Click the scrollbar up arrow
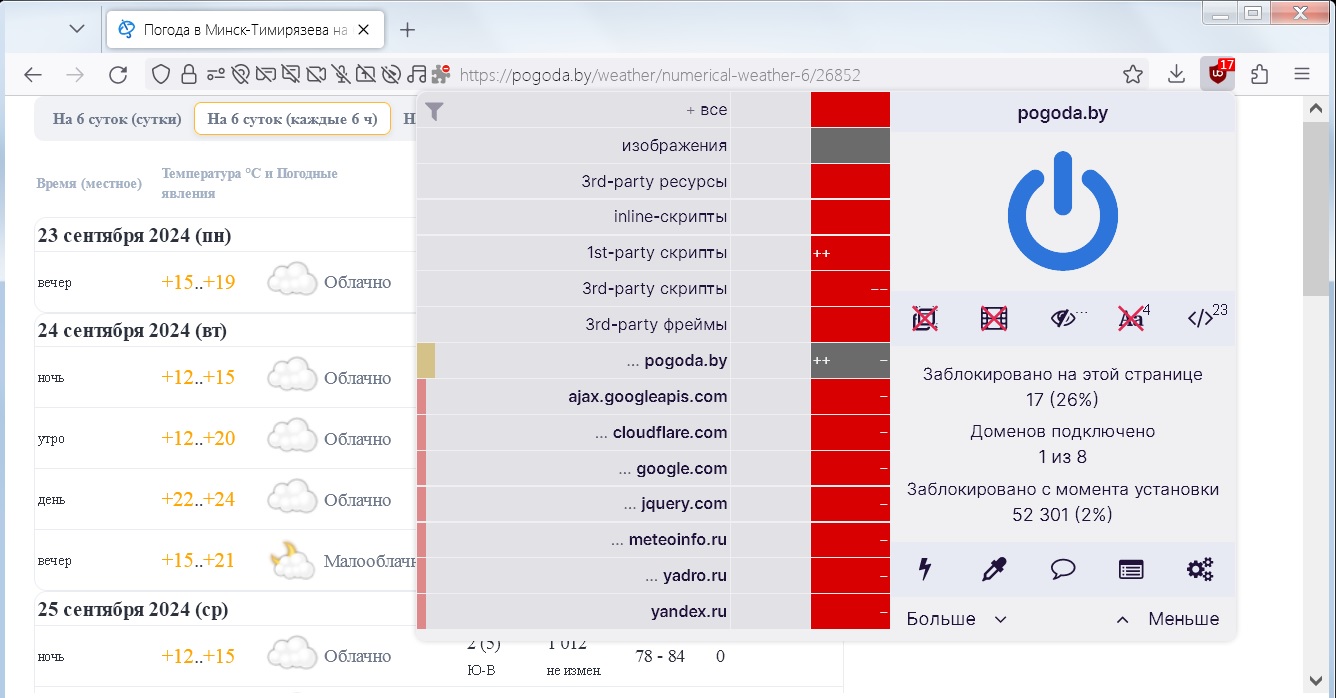Viewport: 1336px width, 698px height. click(1314, 108)
